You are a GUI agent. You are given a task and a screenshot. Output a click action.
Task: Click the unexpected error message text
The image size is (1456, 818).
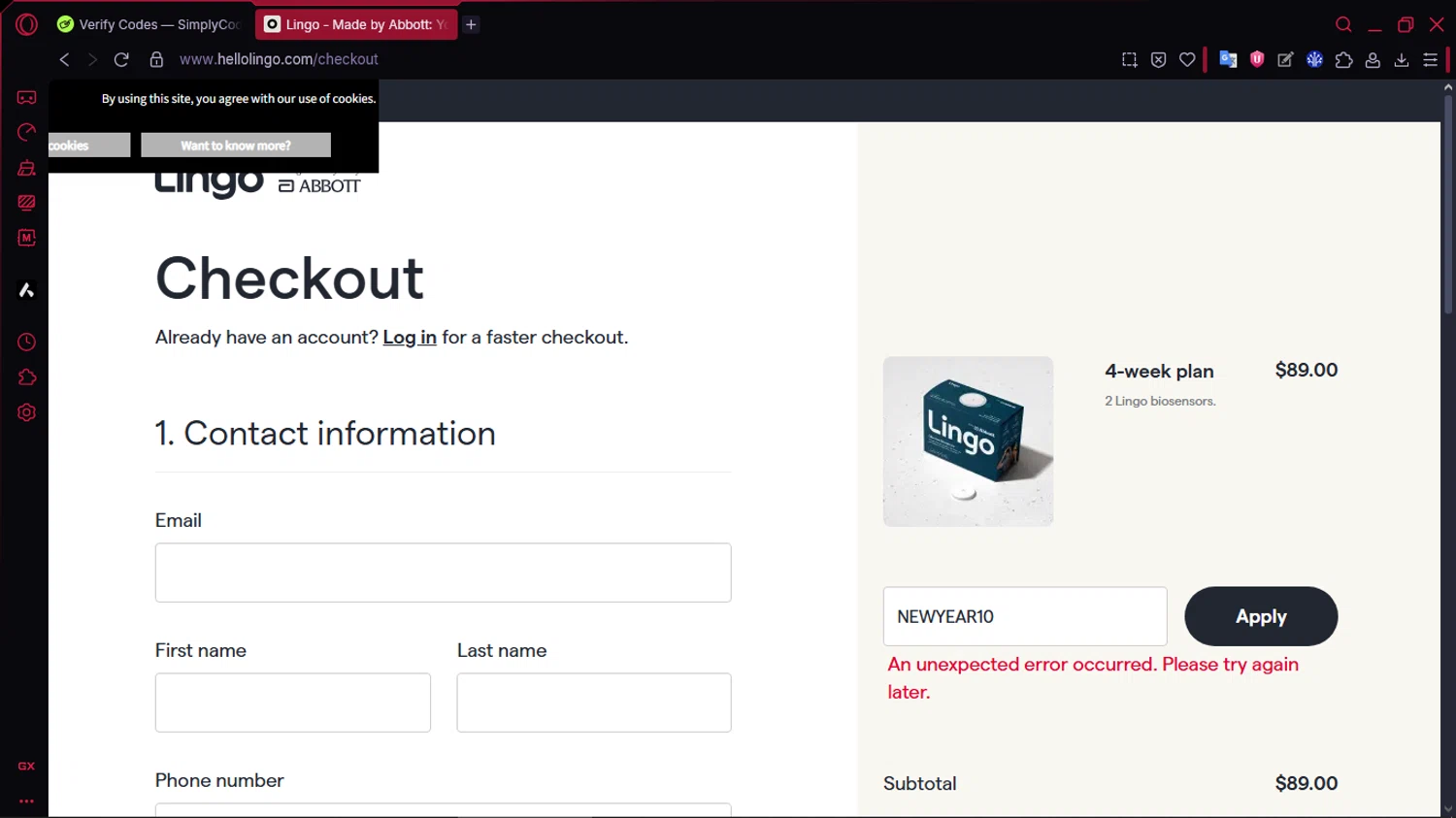(x=1093, y=678)
